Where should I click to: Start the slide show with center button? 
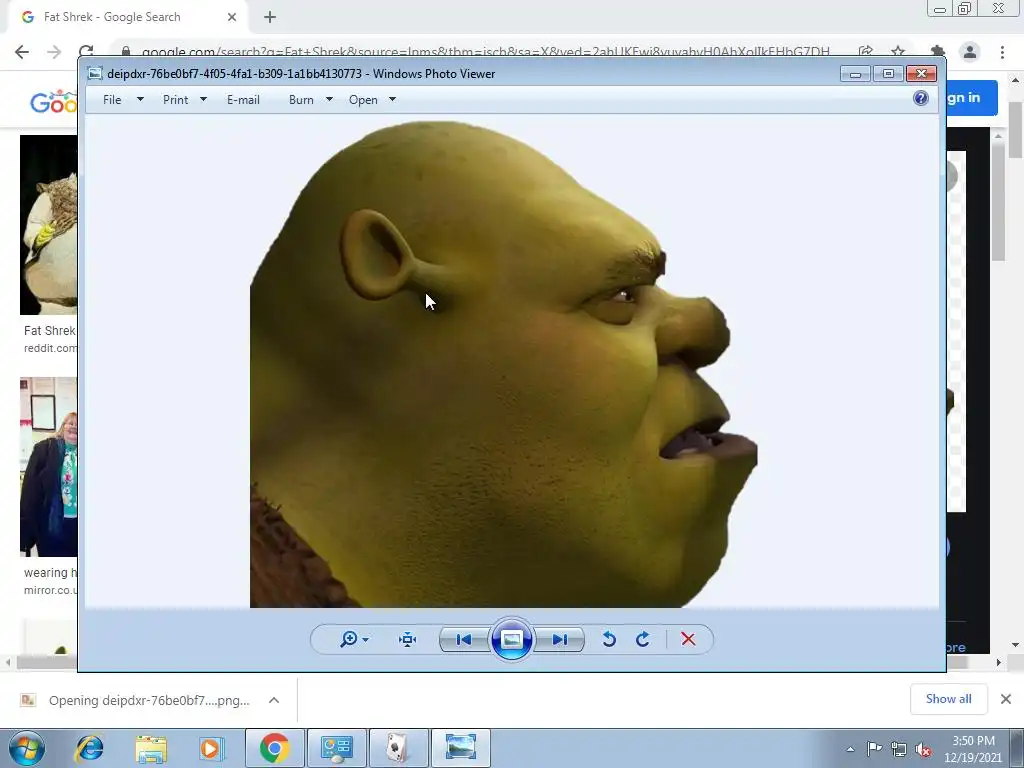pyautogui.click(x=511, y=639)
